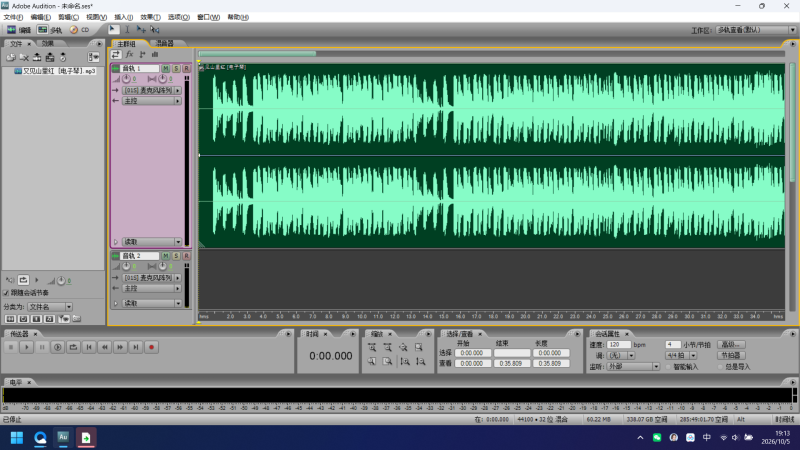This screenshot has height=450, width=800.
Task: Mute track 2 with M button
Action: pyautogui.click(x=165, y=256)
